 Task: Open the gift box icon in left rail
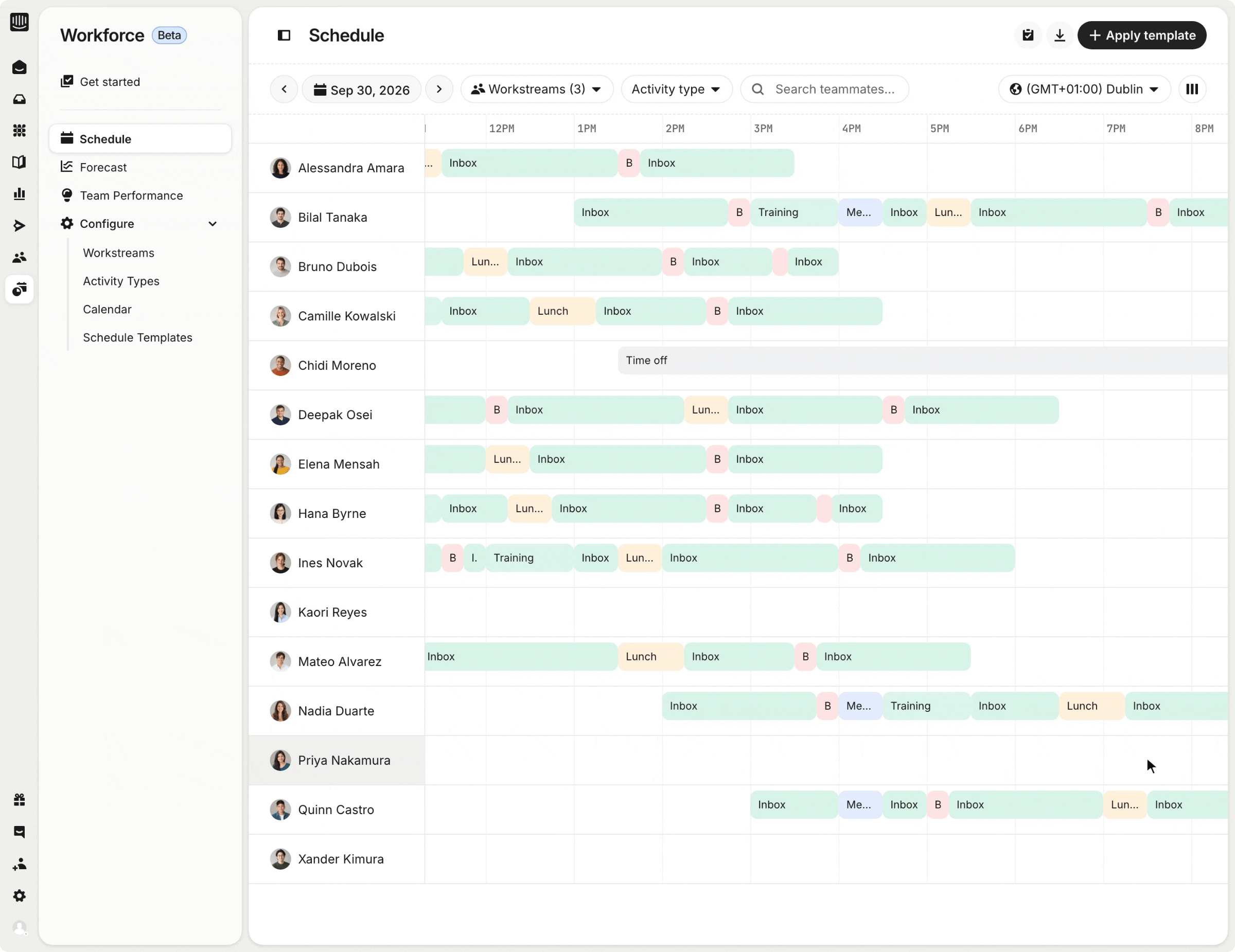coord(19,799)
